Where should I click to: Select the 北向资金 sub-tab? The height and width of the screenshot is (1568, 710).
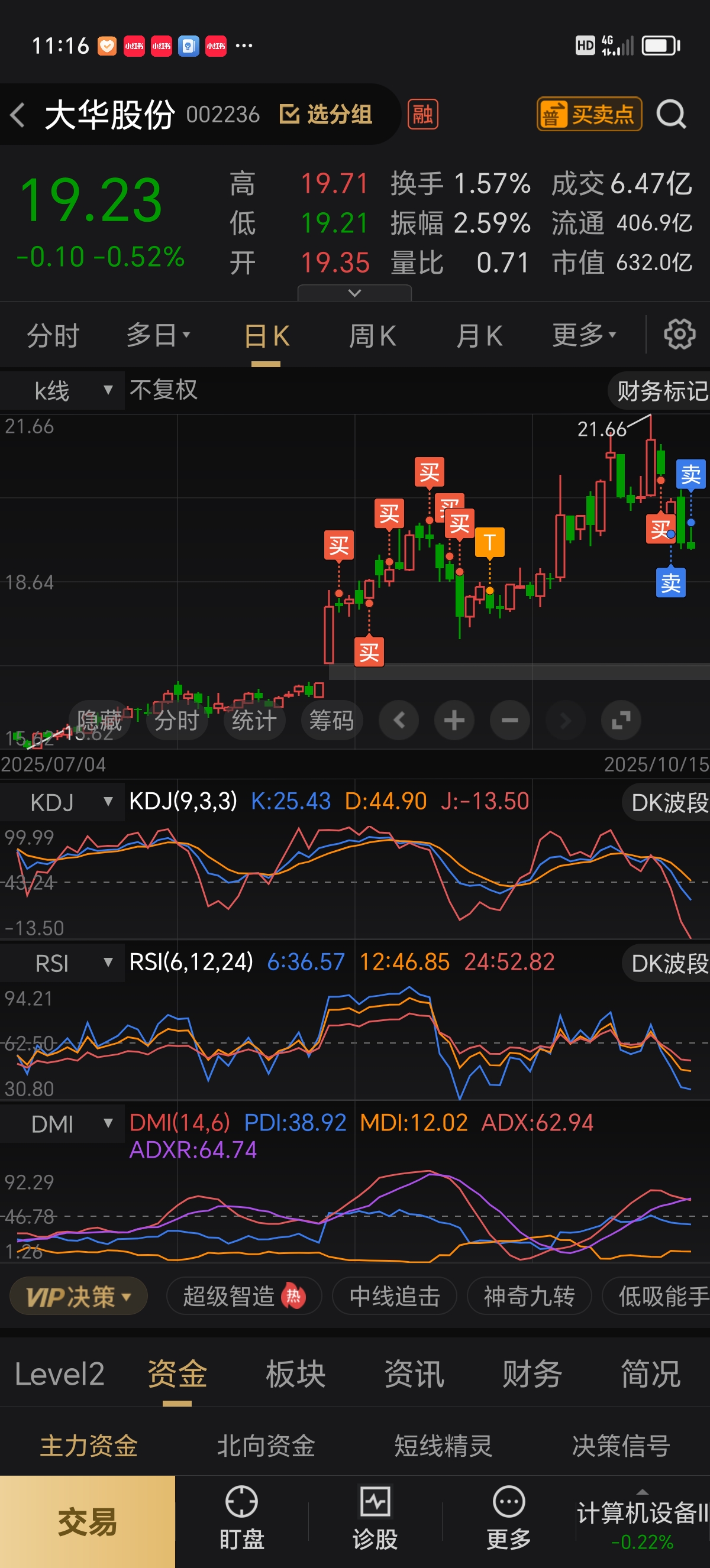(266, 1446)
